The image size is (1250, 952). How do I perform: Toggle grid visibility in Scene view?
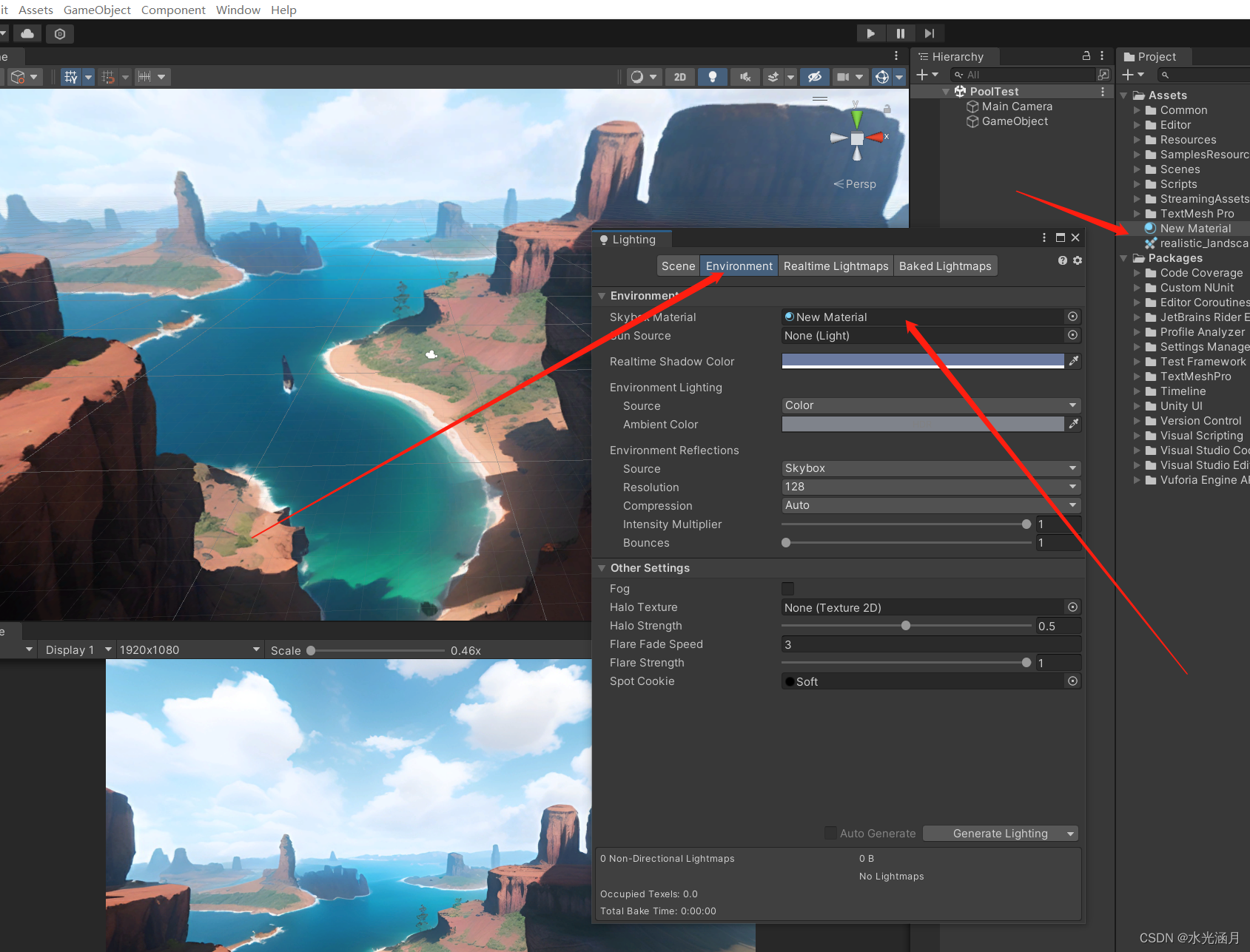[71, 77]
